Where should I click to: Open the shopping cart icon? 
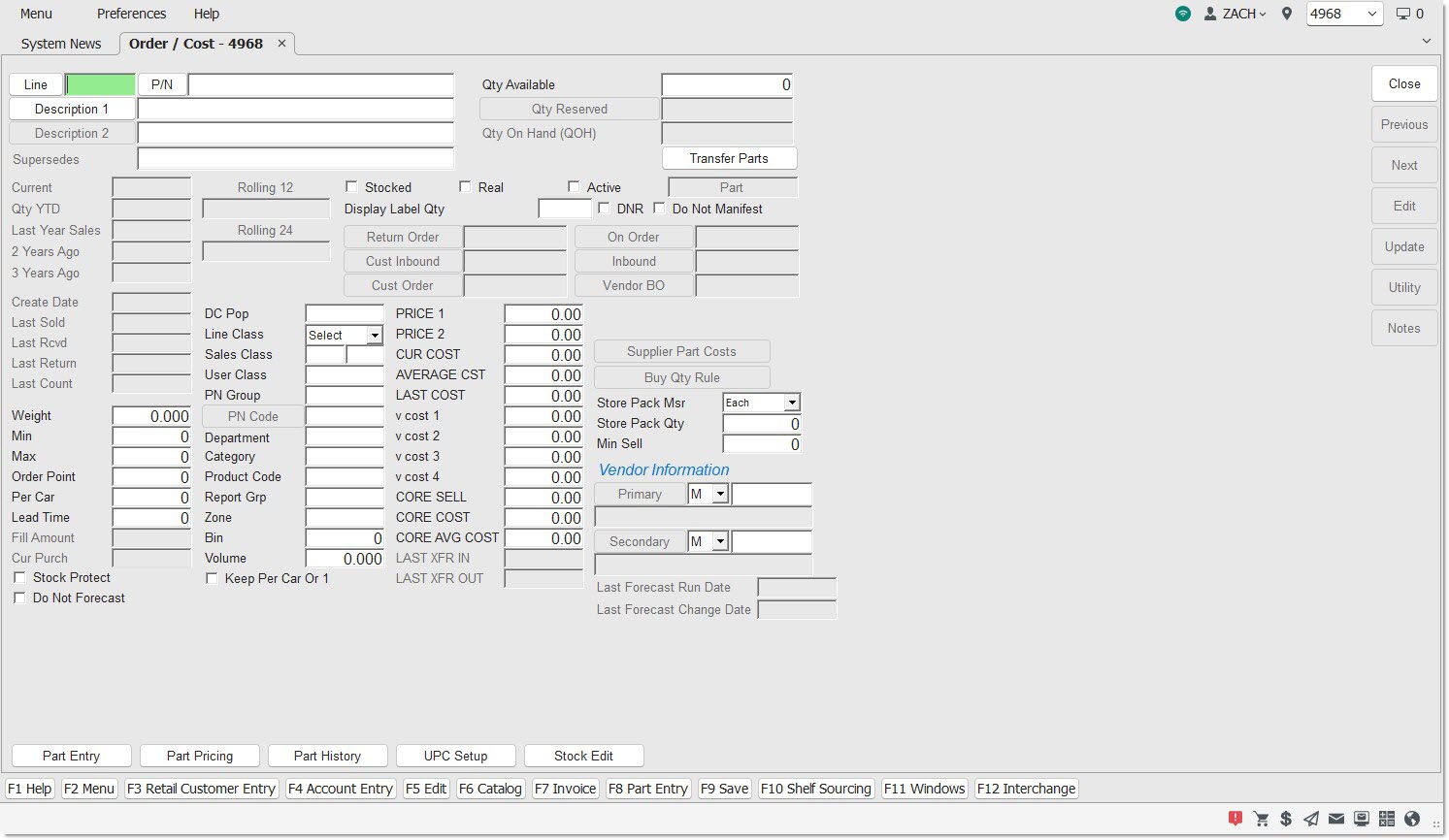(1261, 819)
